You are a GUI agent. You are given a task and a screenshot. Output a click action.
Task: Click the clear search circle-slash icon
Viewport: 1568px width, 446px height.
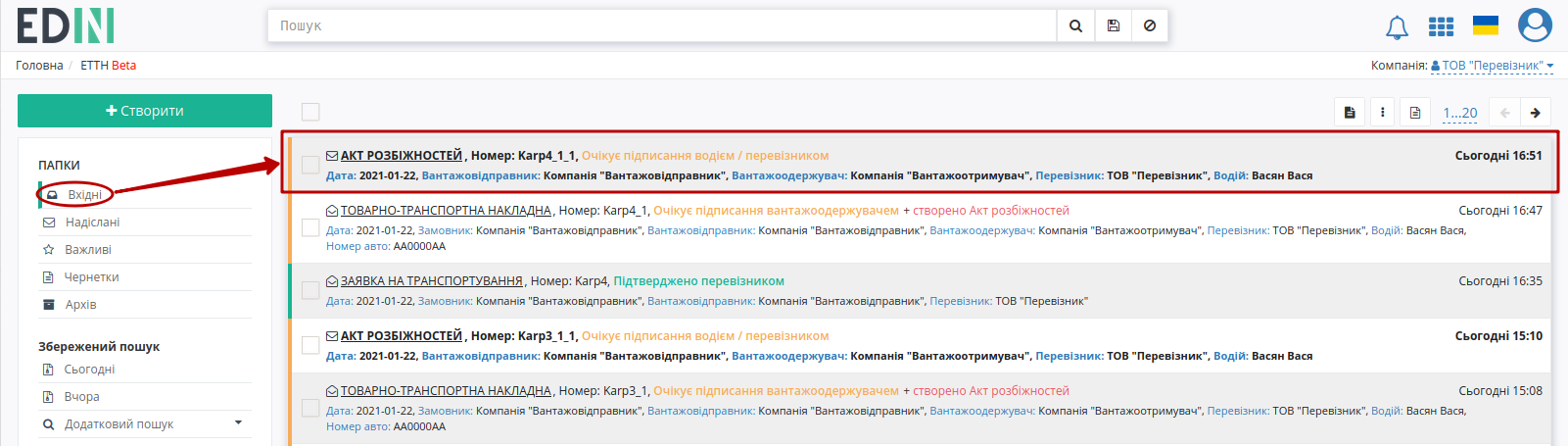pyautogui.click(x=1150, y=25)
